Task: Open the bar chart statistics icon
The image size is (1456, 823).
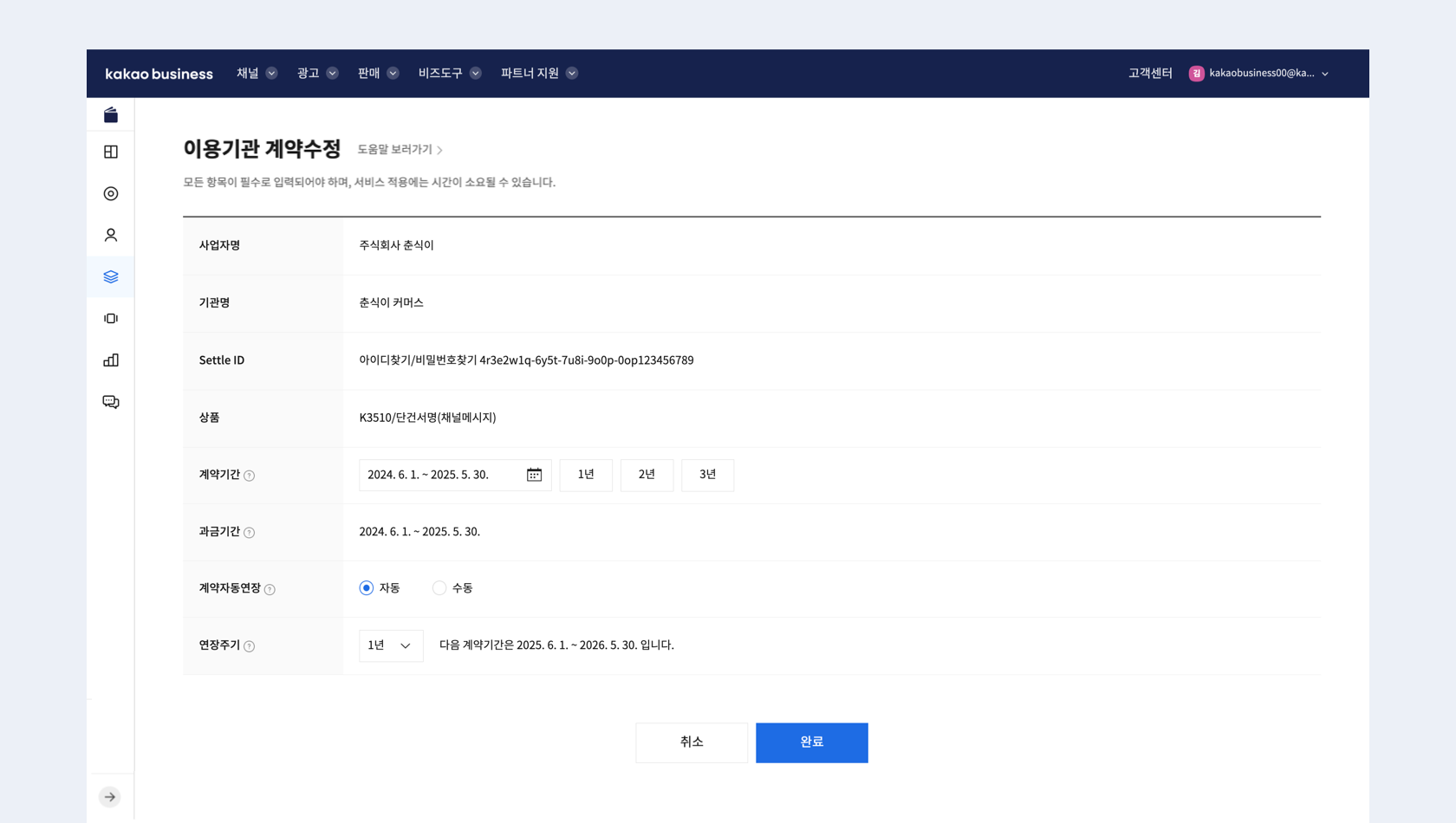Action: (x=111, y=360)
